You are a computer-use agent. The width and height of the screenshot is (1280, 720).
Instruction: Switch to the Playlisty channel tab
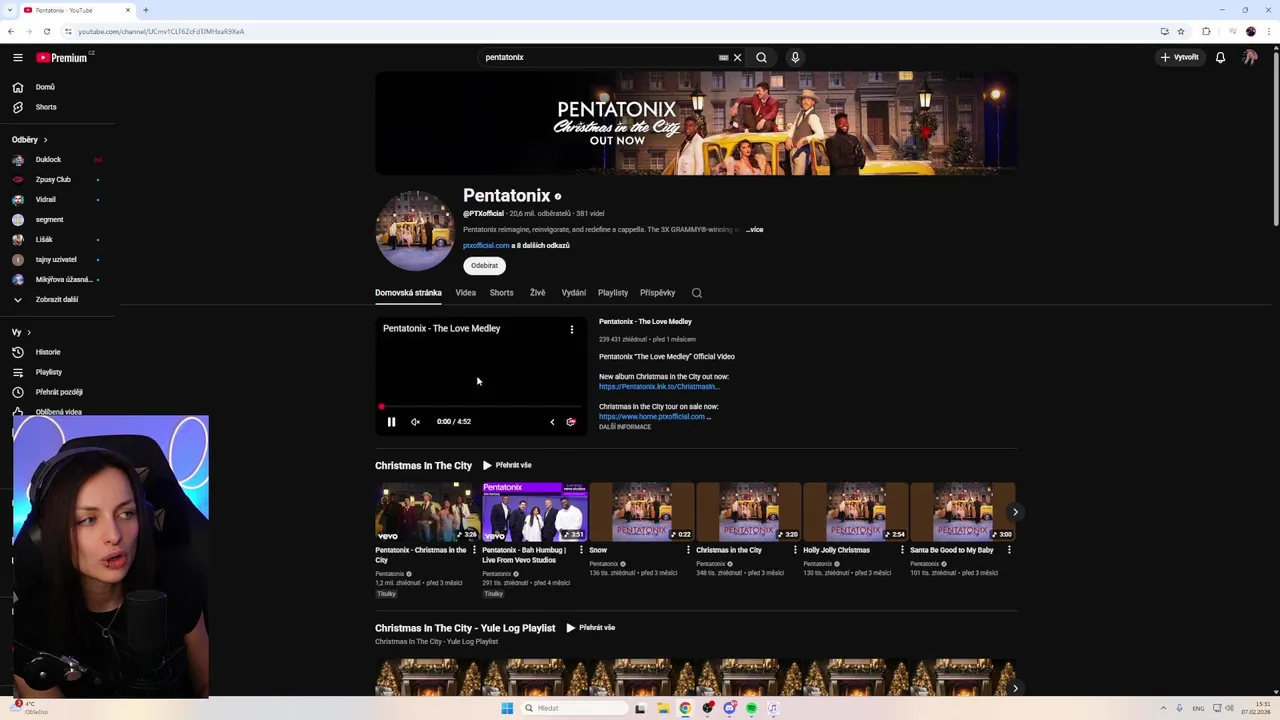point(613,293)
